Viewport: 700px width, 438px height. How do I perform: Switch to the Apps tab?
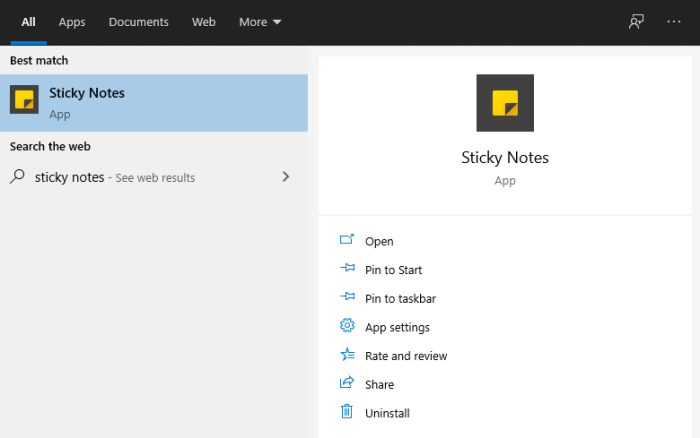tap(72, 22)
